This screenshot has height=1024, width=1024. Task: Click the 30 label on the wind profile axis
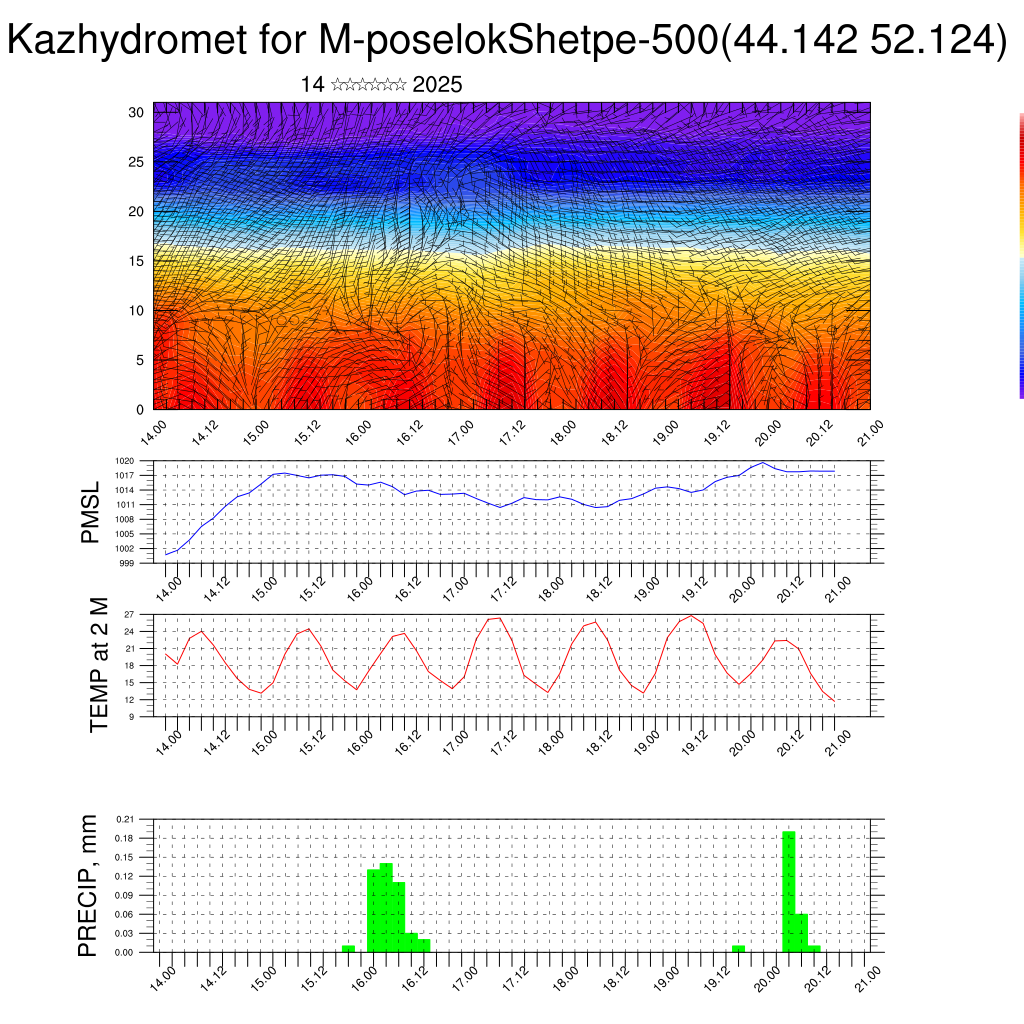(x=136, y=112)
